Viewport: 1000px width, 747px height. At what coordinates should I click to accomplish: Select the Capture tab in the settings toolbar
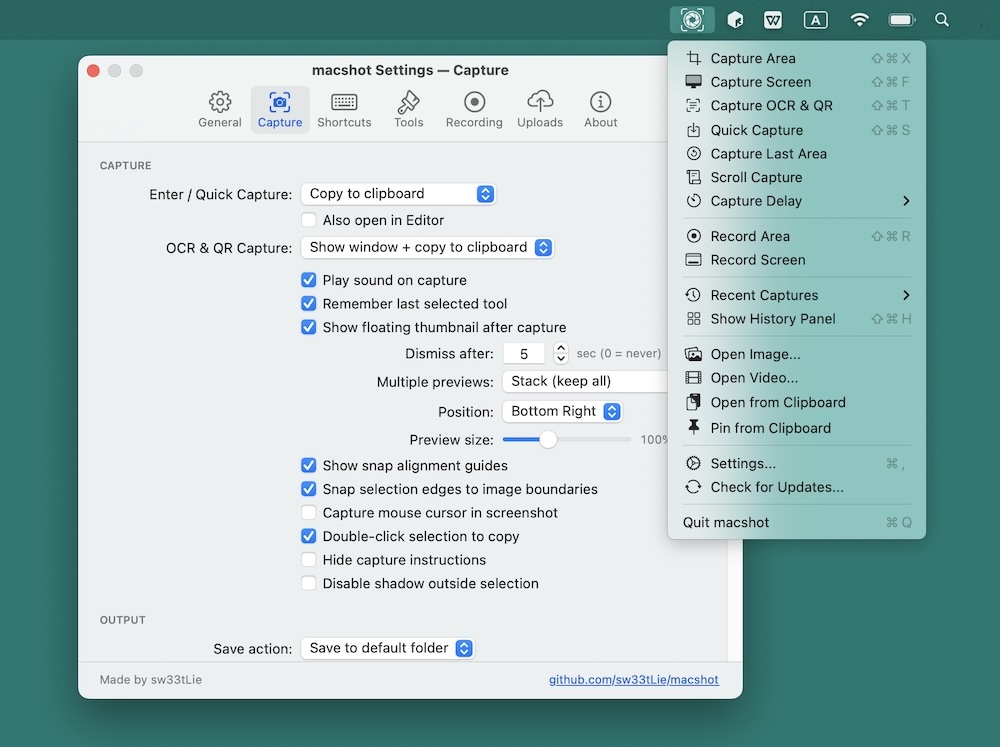coord(280,110)
